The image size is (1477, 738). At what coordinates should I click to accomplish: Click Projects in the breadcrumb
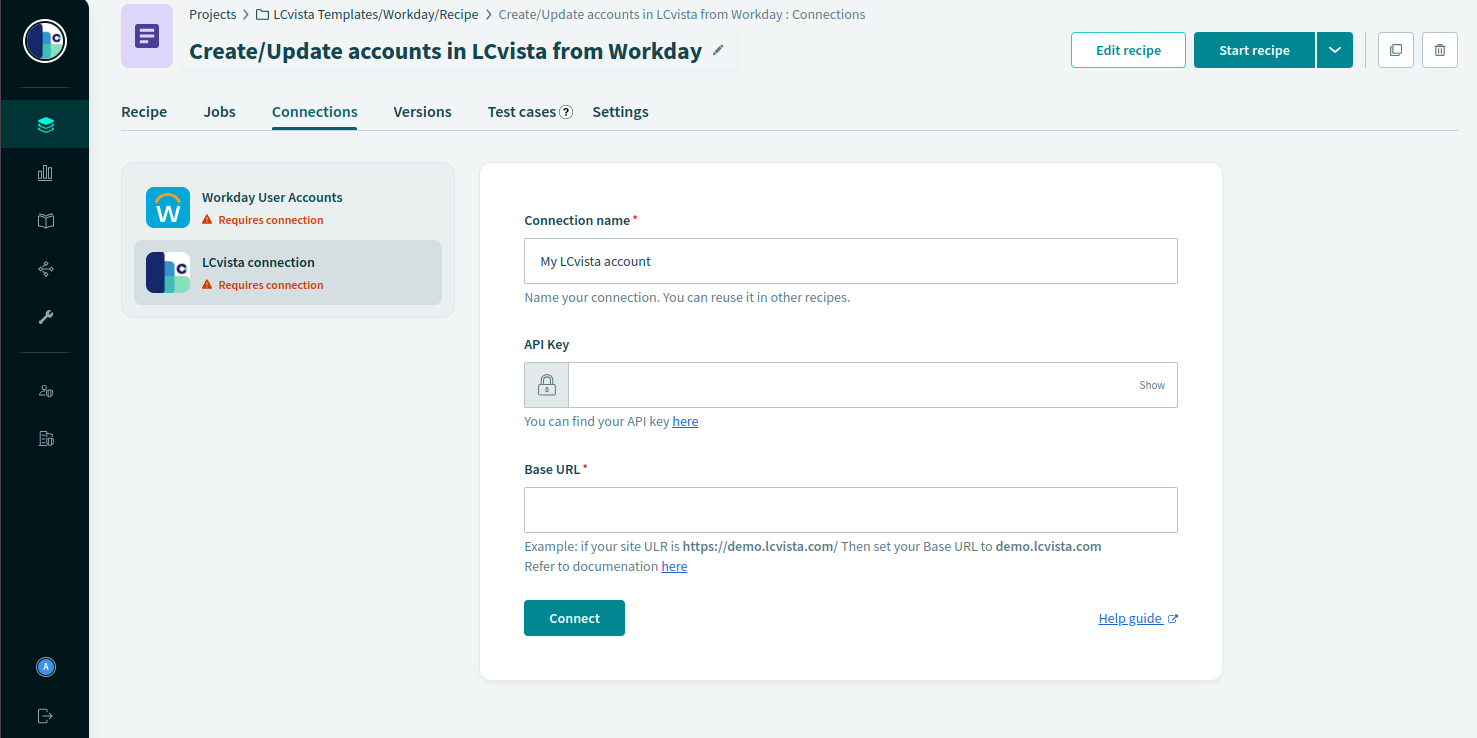click(x=212, y=15)
